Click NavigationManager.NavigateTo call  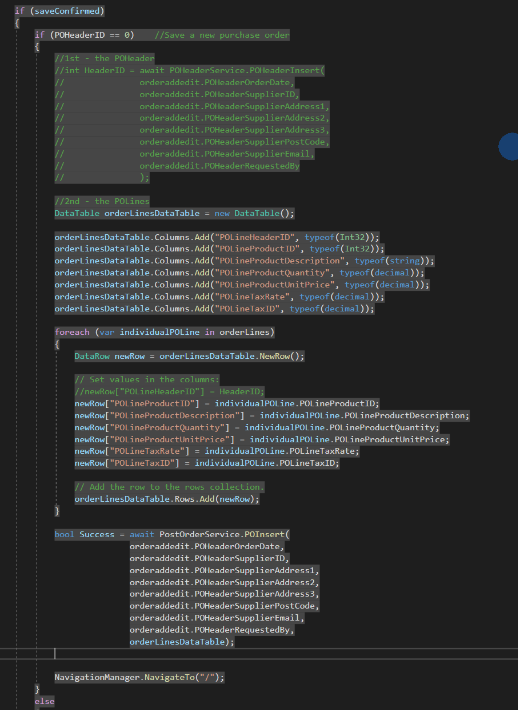click(139, 677)
